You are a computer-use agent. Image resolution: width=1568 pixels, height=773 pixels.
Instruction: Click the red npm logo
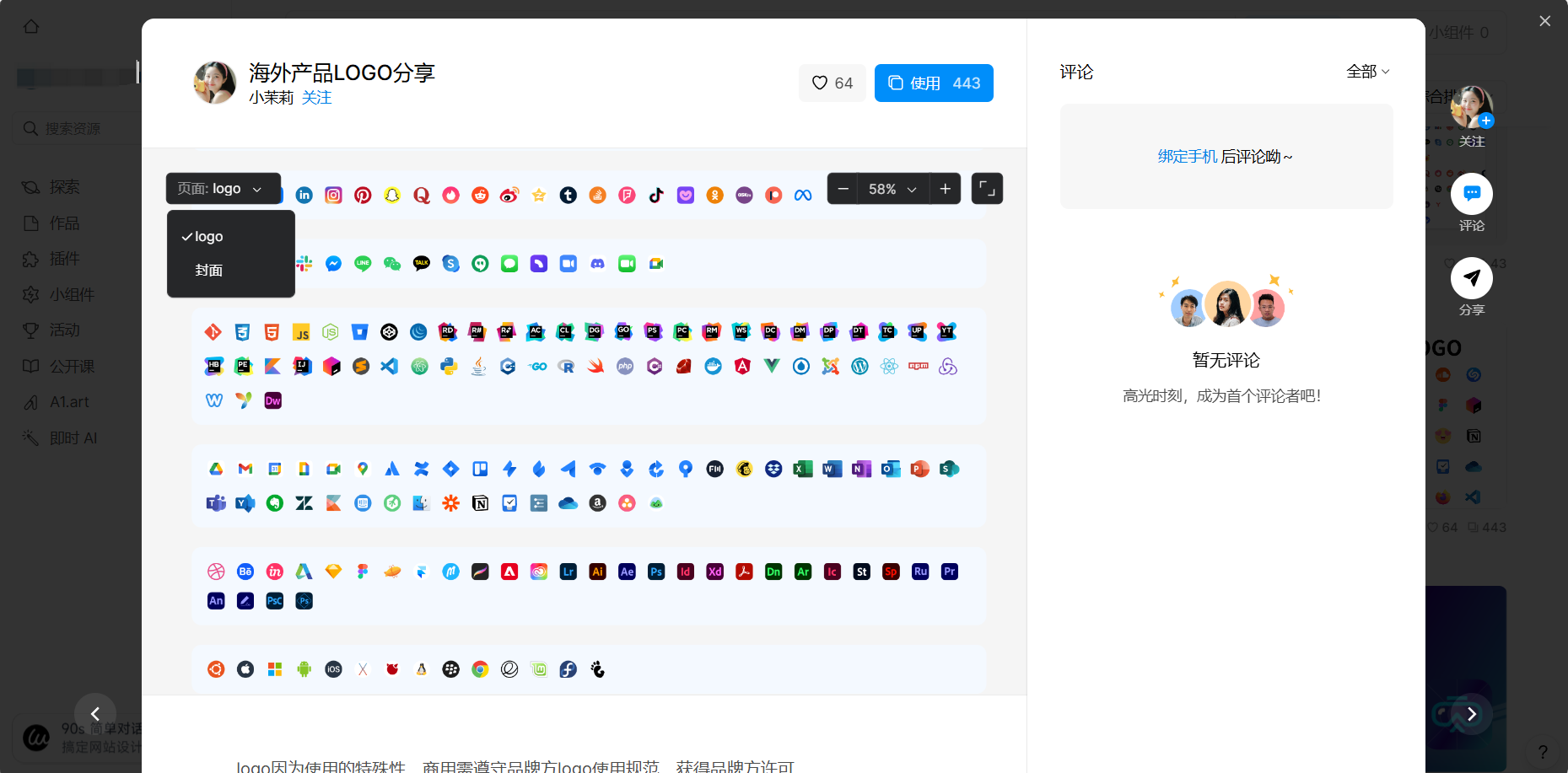pyautogui.click(x=919, y=367)
